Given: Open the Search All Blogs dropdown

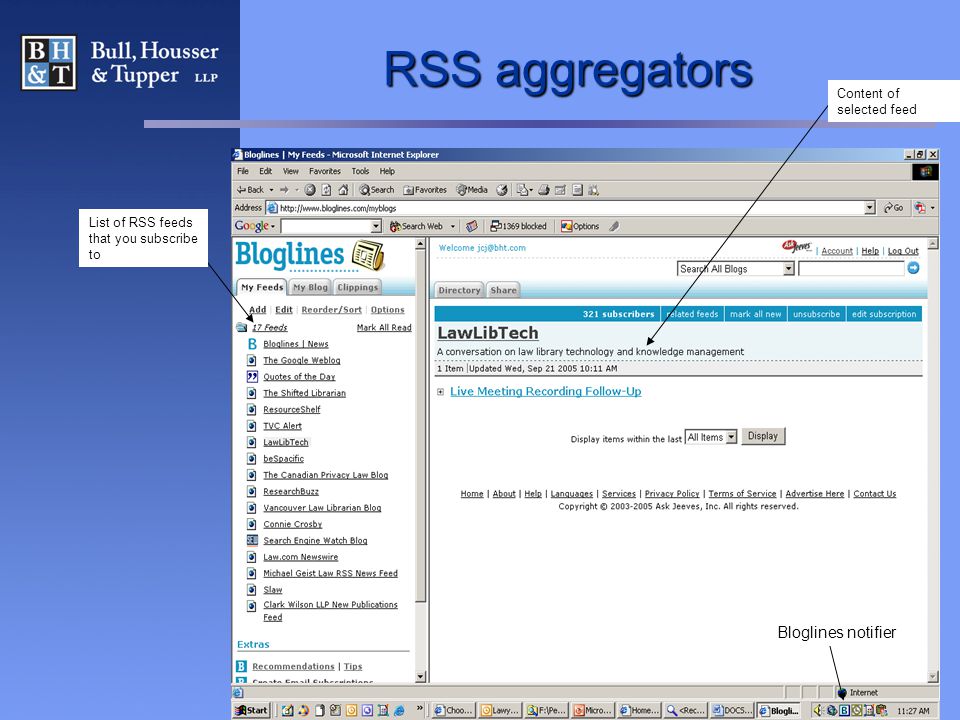Looking at the screenshot, I should pyautogui.click(x=735, y=268).
